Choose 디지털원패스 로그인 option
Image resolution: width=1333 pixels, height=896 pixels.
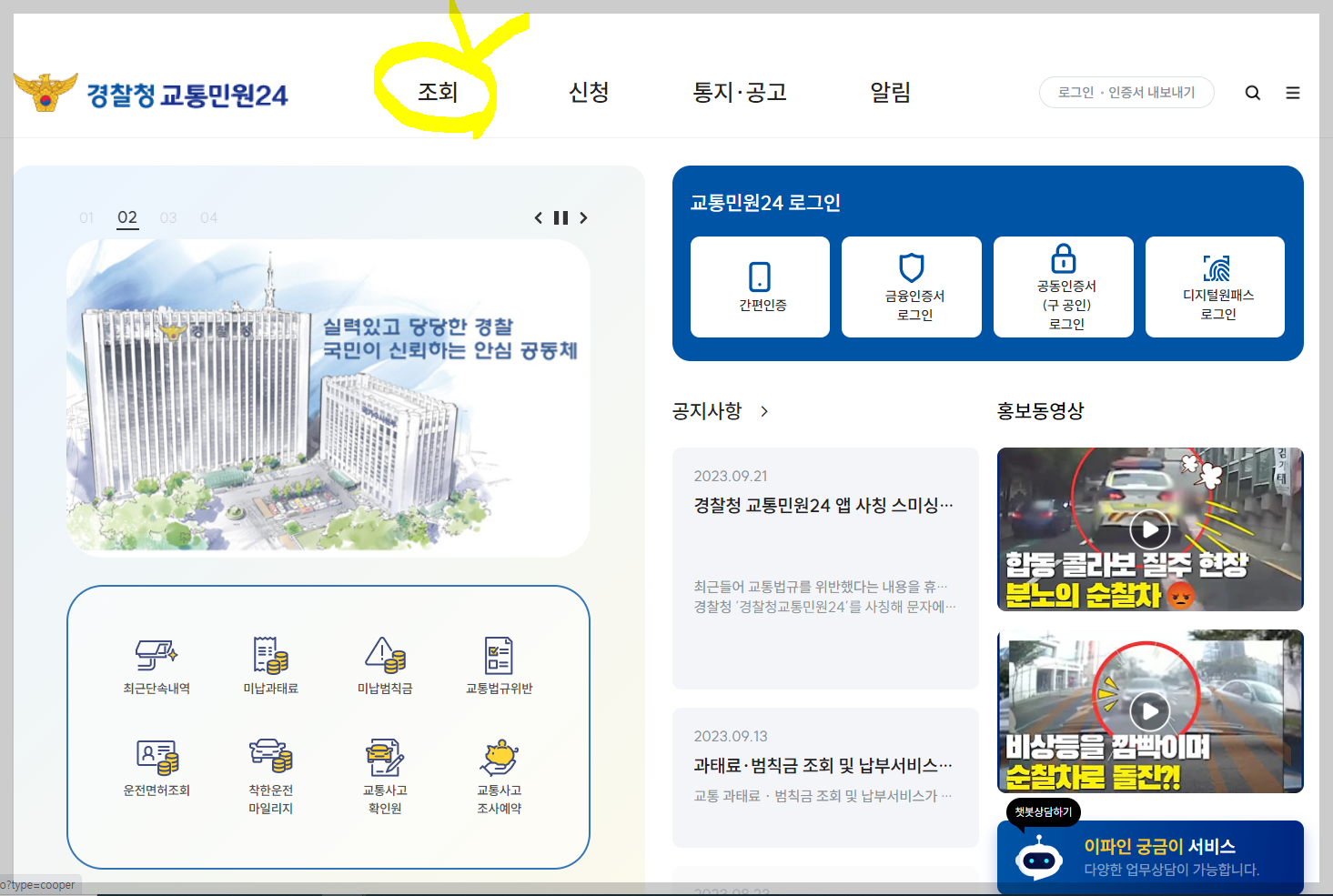(1216, 287)
